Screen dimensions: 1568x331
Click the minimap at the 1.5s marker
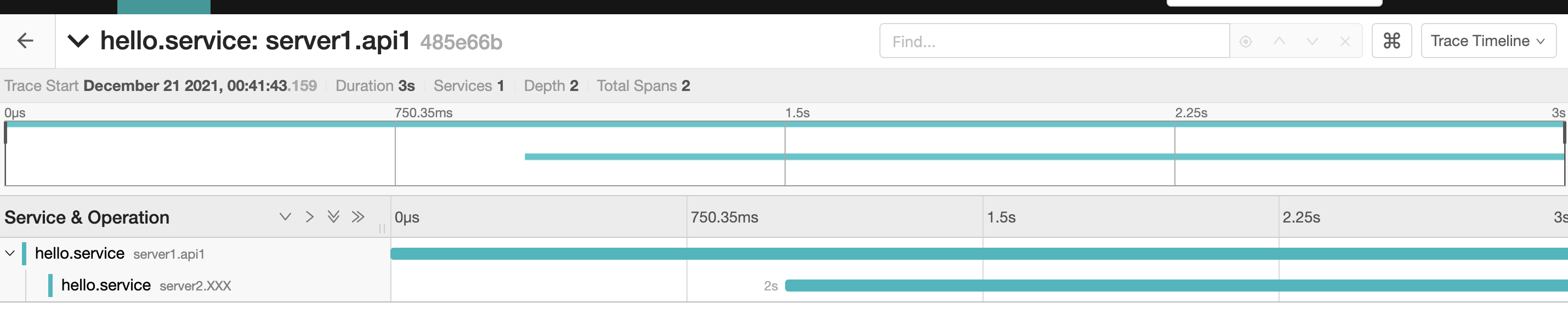785,154
